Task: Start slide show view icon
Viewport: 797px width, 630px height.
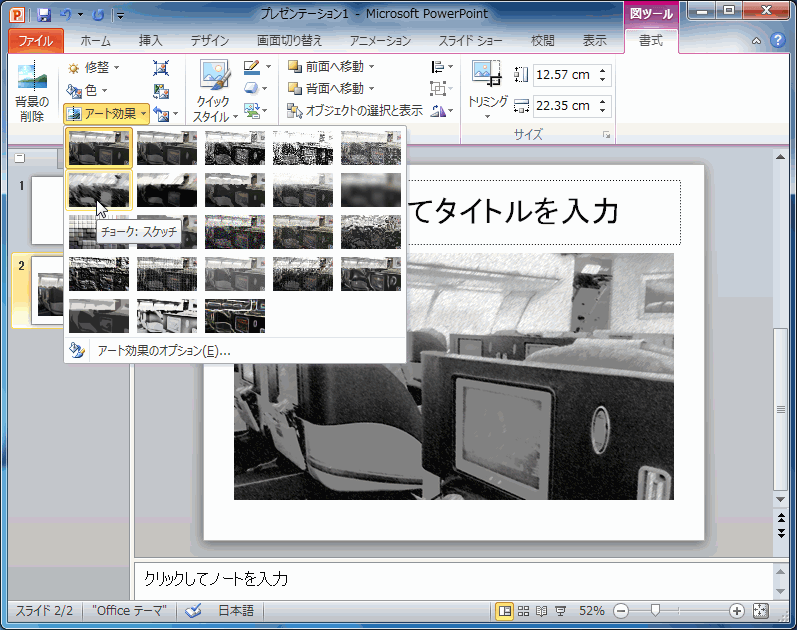Action: [x=561, y=611]
